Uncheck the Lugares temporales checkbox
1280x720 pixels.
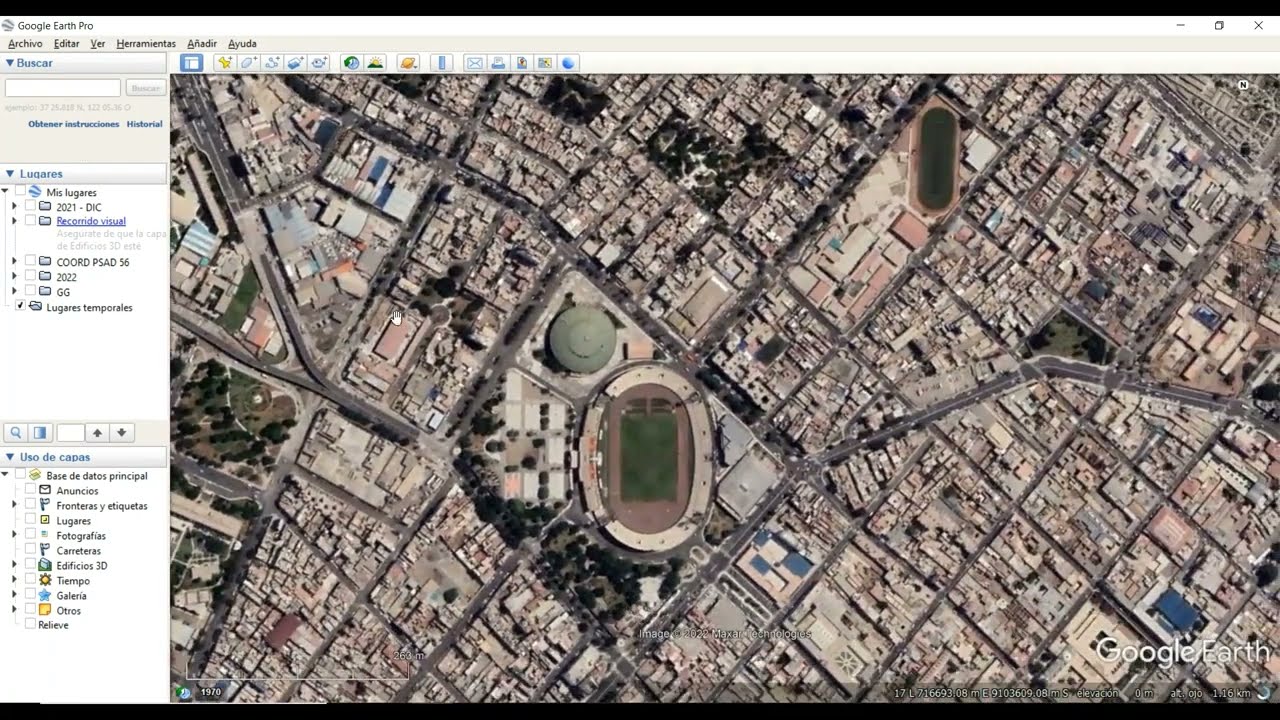pyautogui.click(x=20, y=307)
